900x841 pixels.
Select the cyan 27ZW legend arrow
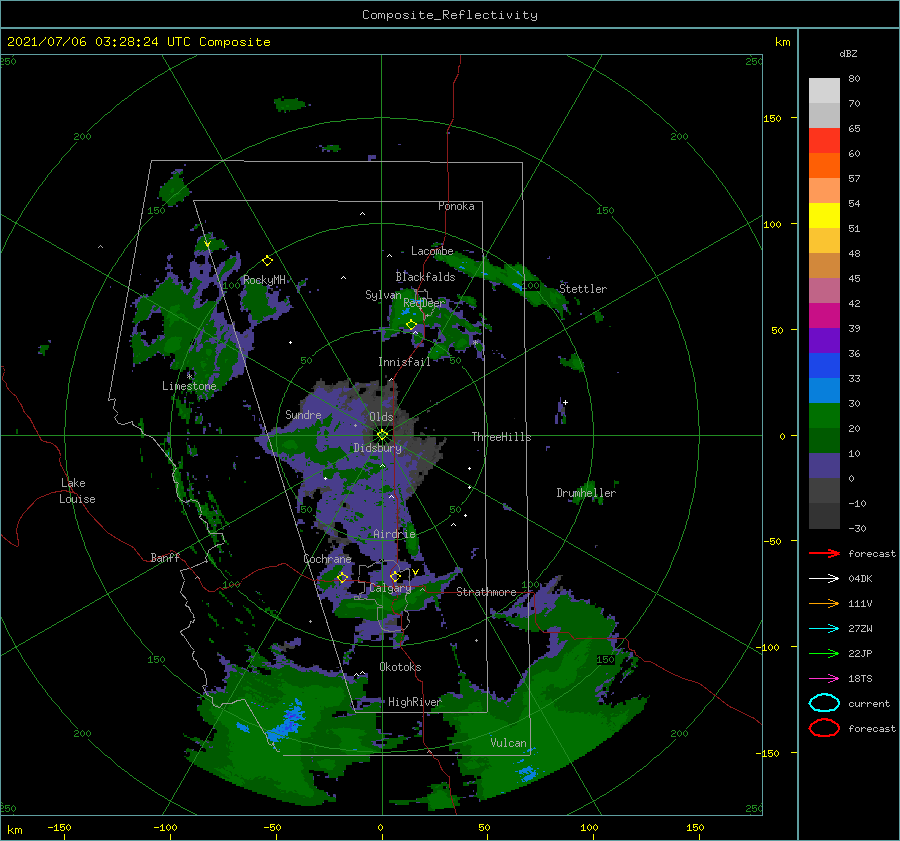[x=824, y=629]
